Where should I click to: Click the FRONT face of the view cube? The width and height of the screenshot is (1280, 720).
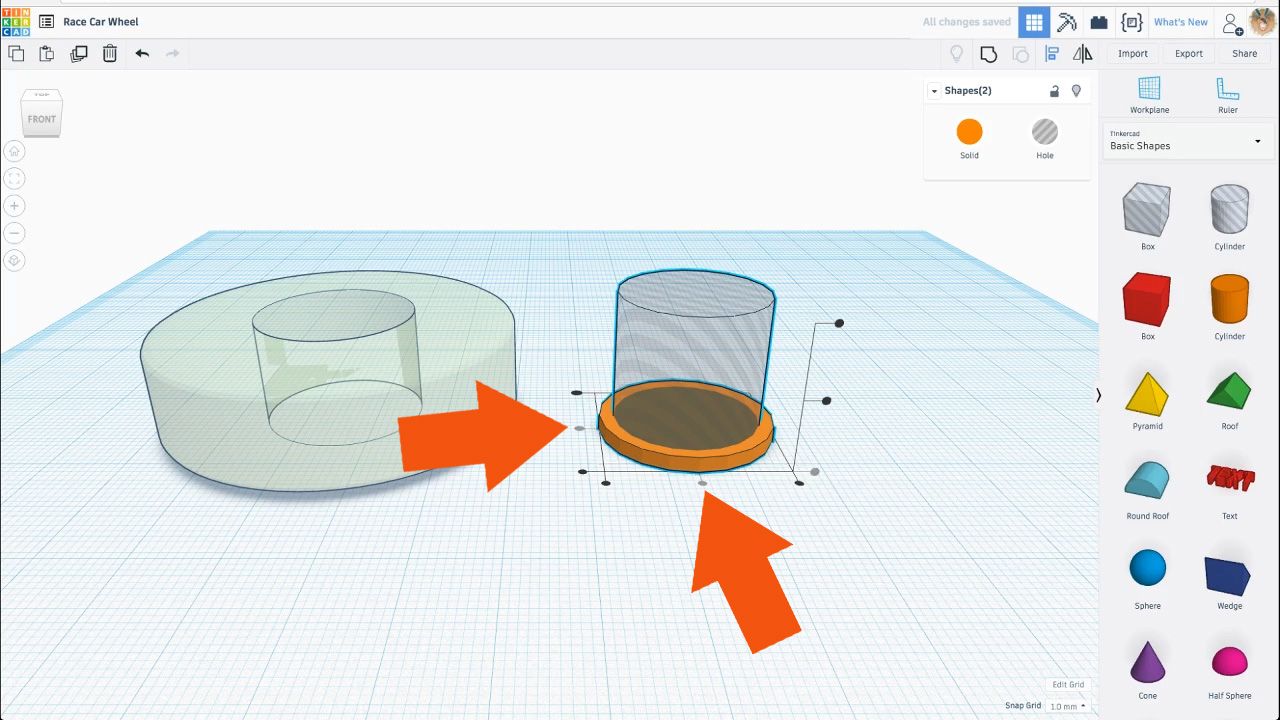point(42,120)
